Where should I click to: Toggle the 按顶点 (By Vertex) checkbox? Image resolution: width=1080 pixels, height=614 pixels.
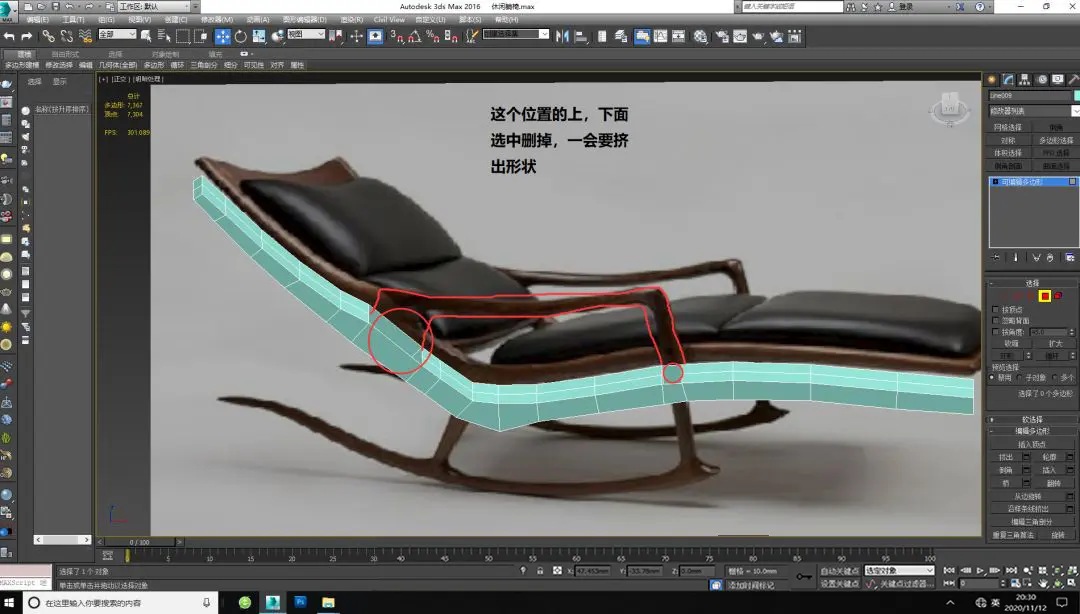[x=995, y=309]
